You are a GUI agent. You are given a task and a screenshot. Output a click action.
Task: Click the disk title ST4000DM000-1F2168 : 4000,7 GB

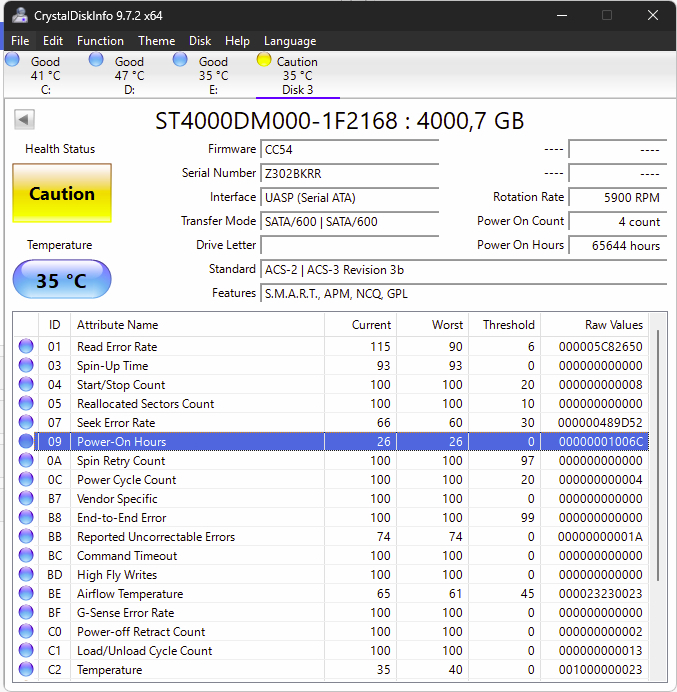(x=339, y=120)
